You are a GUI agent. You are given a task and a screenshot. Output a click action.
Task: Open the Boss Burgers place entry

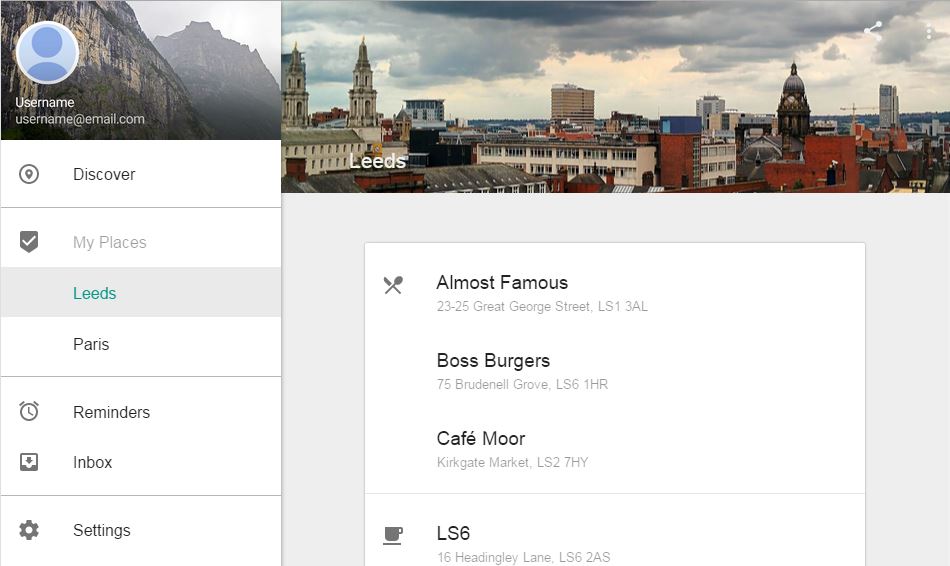pos(493,361)
